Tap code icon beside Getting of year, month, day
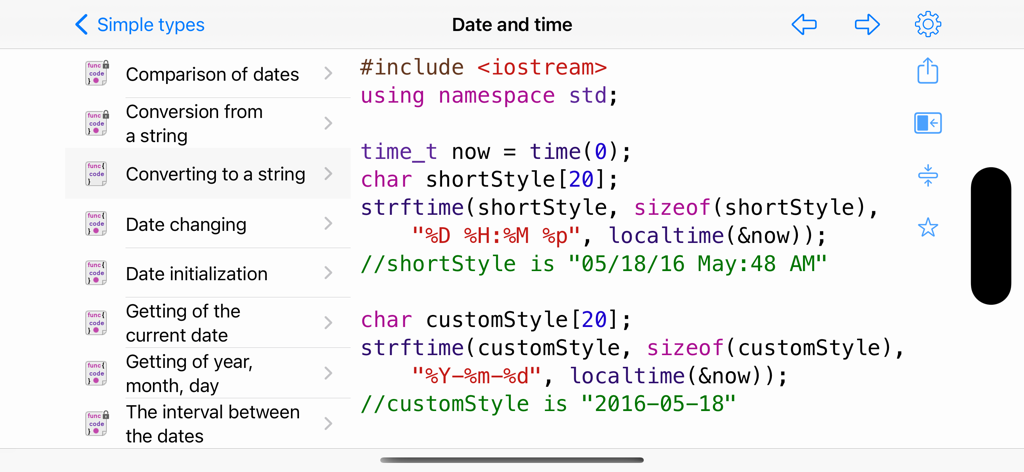Image resolution: width=1024 pixels, height=472 pixels. click(x=97, y=373)
